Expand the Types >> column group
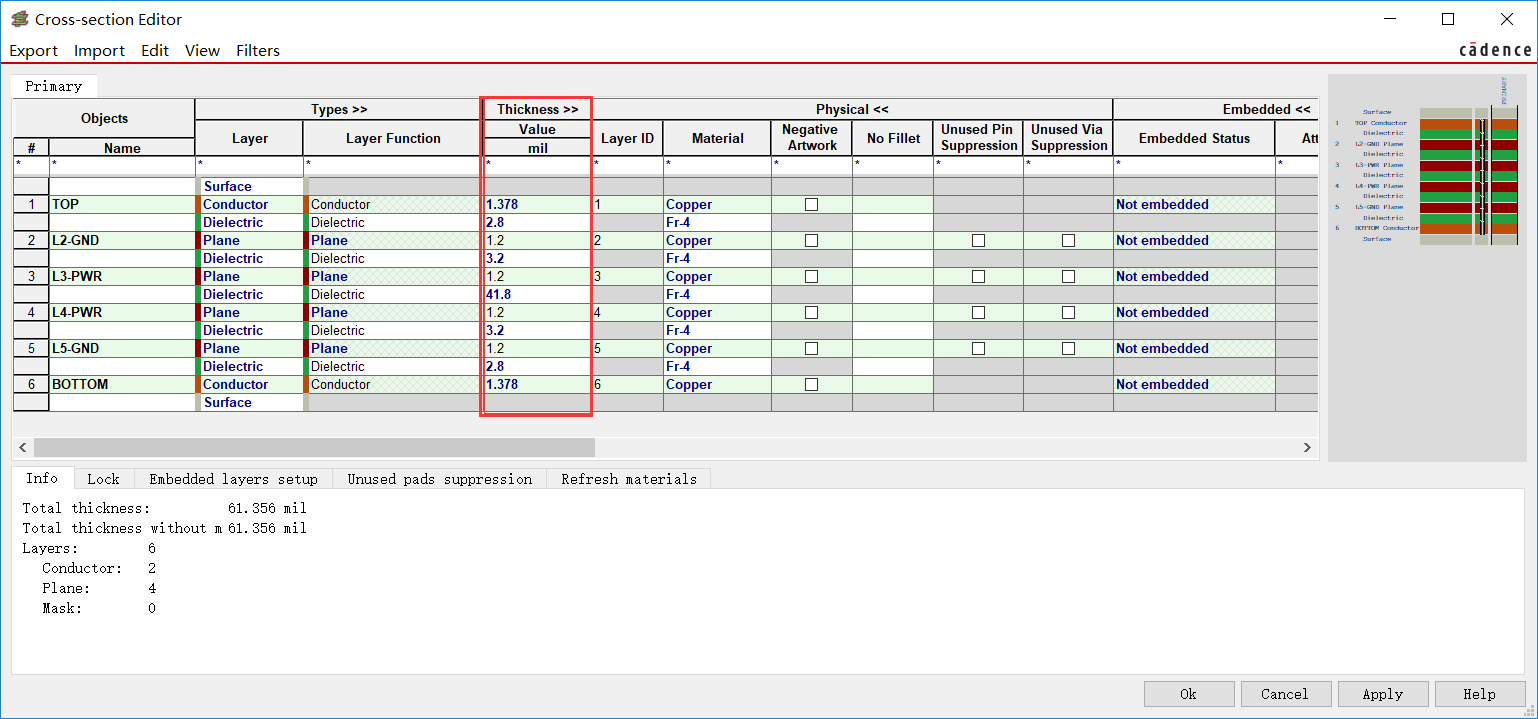Screen dimensions: 1538x719 [x=339, y=110]
